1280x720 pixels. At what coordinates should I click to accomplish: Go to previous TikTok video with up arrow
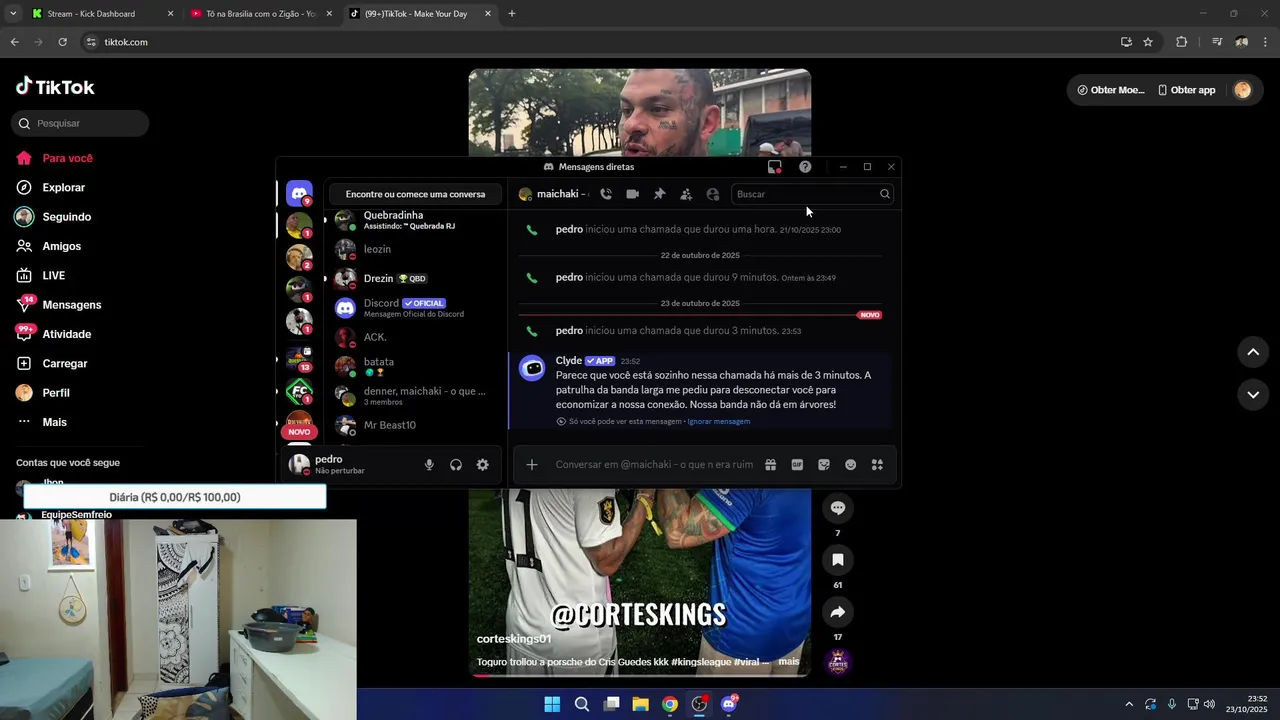pyautogui.click(x=1253, y=352)
